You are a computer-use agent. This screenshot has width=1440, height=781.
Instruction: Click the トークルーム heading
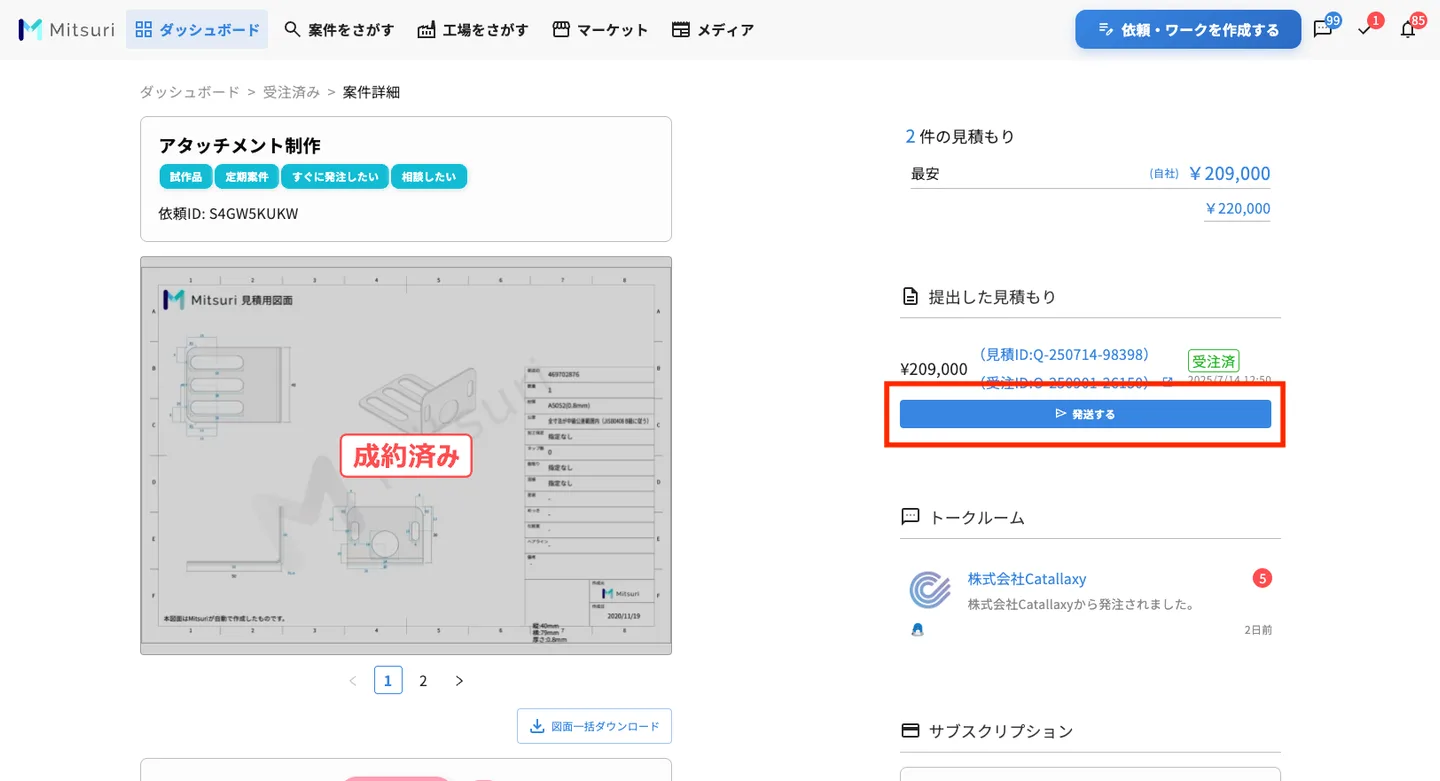tap(977, 517)
